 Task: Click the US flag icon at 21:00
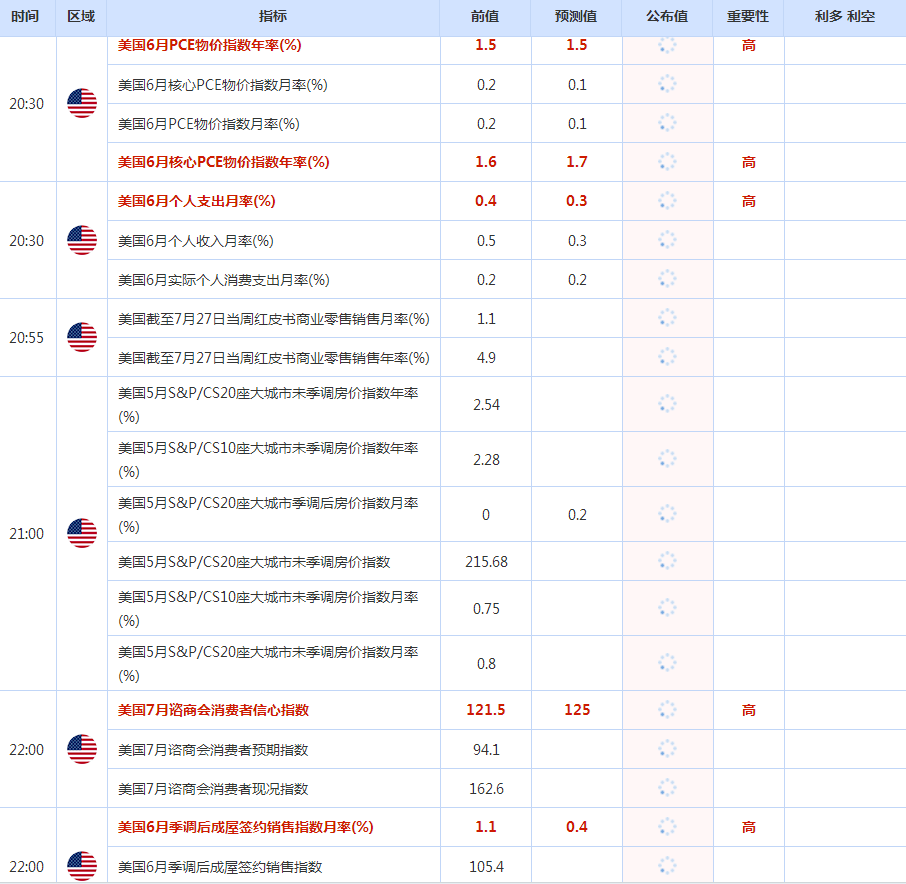[82, 533]
